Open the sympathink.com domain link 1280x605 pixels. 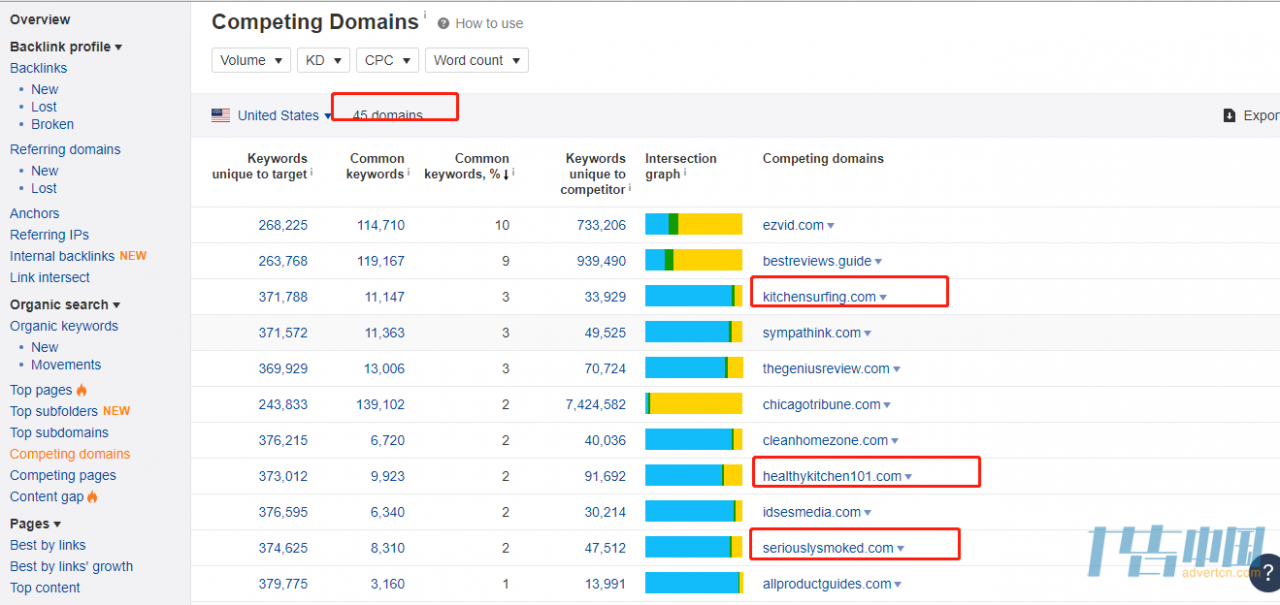pos(812,334)
